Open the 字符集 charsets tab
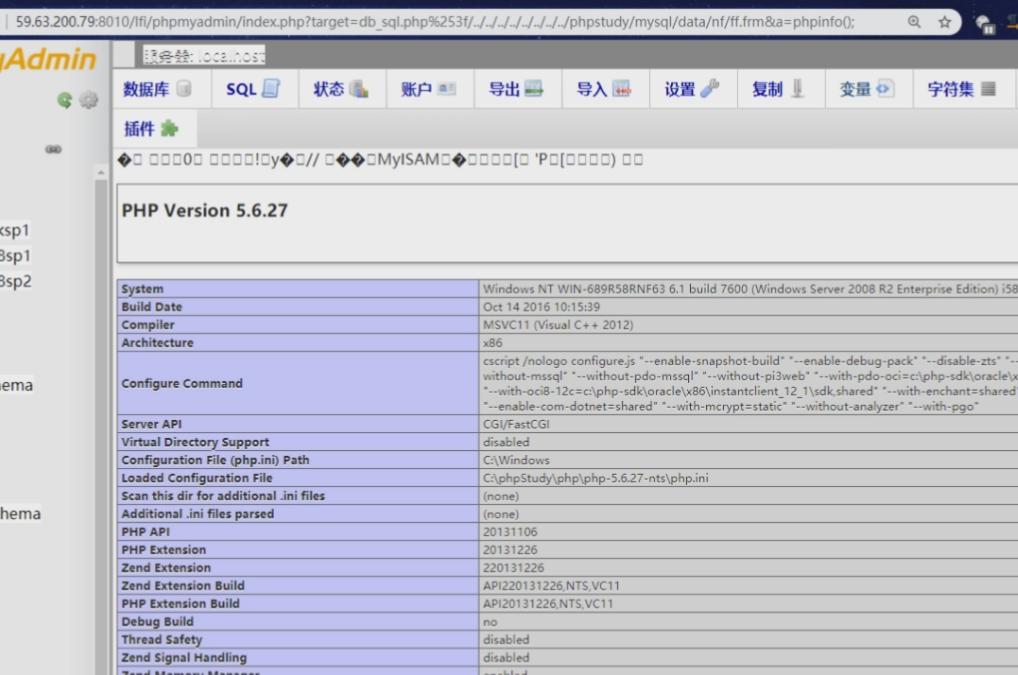The height and width of the screenshot is (675, 1018). pos(962,89)
